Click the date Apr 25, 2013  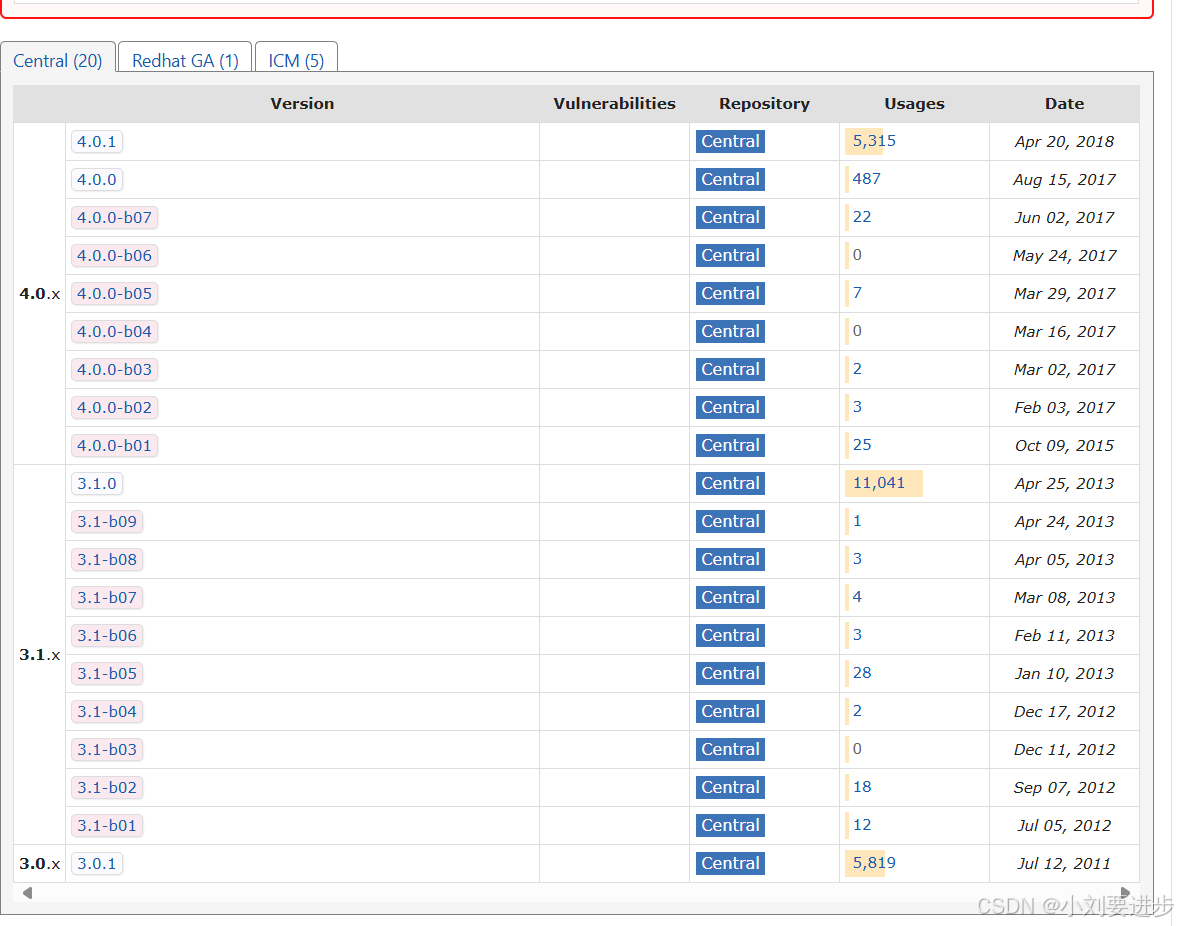(x=1065, y=484)
